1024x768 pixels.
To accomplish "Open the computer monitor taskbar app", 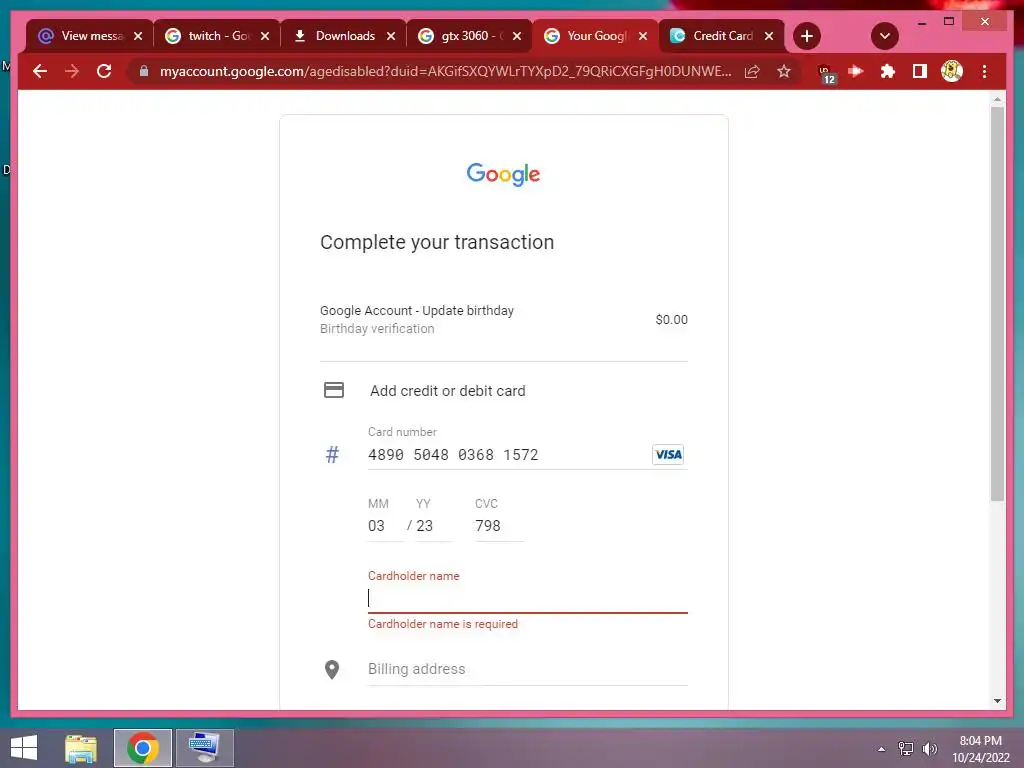I will point(204,748).
